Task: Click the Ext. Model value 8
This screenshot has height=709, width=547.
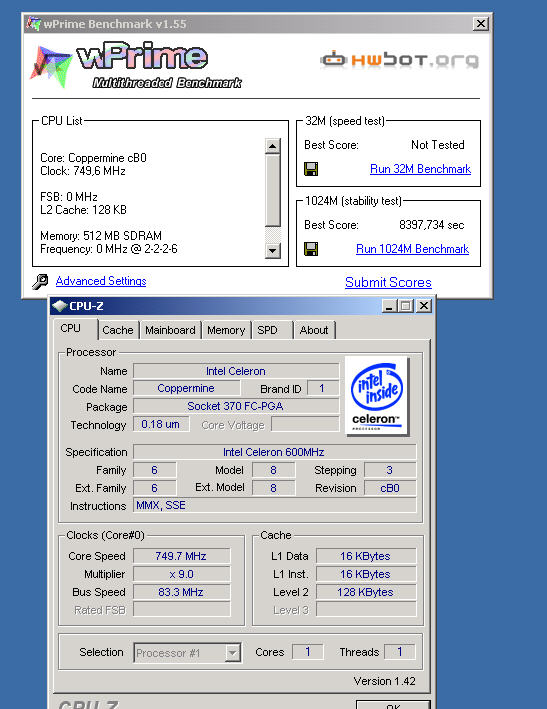Action: [274, 488]
